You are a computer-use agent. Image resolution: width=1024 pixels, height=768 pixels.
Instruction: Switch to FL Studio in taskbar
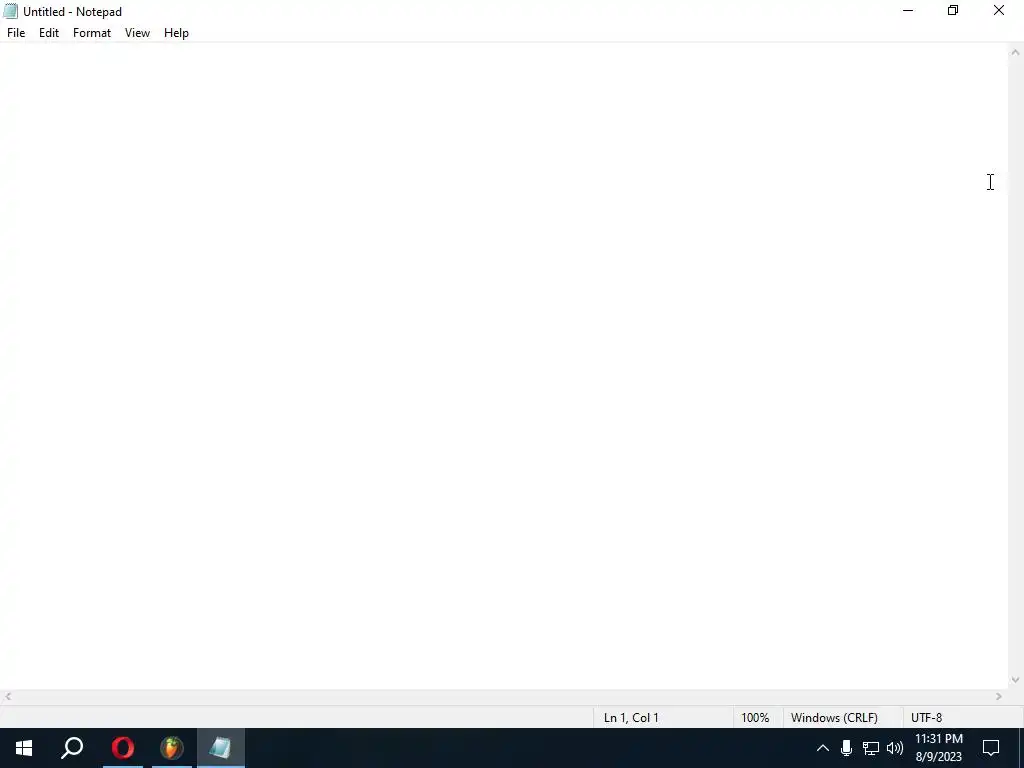172,748
